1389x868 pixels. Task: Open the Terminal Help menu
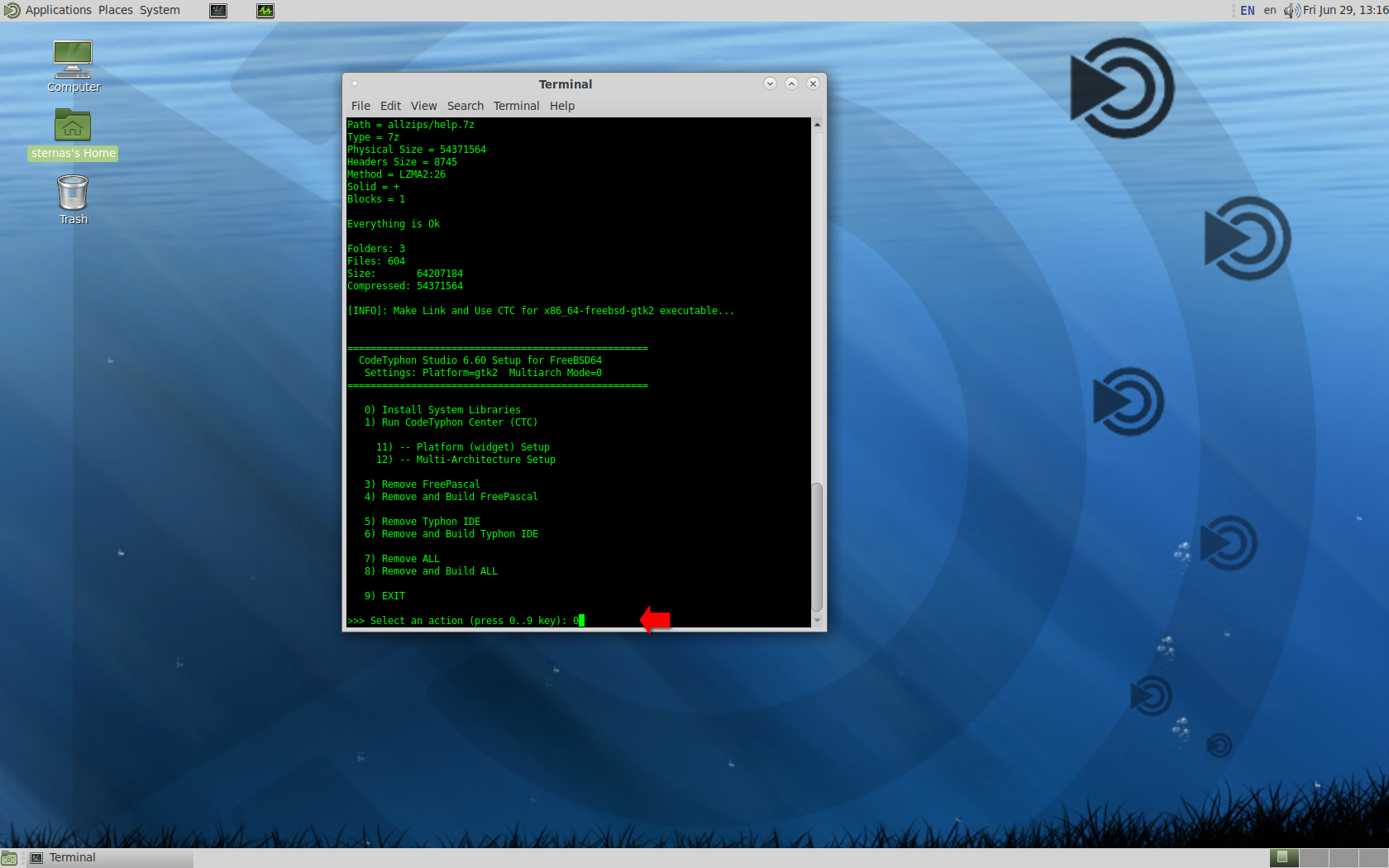(562, 106)
